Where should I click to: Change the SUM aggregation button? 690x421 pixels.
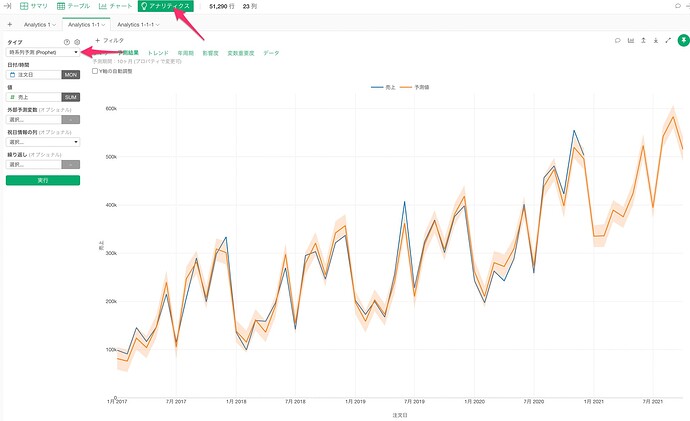[71, 97]
